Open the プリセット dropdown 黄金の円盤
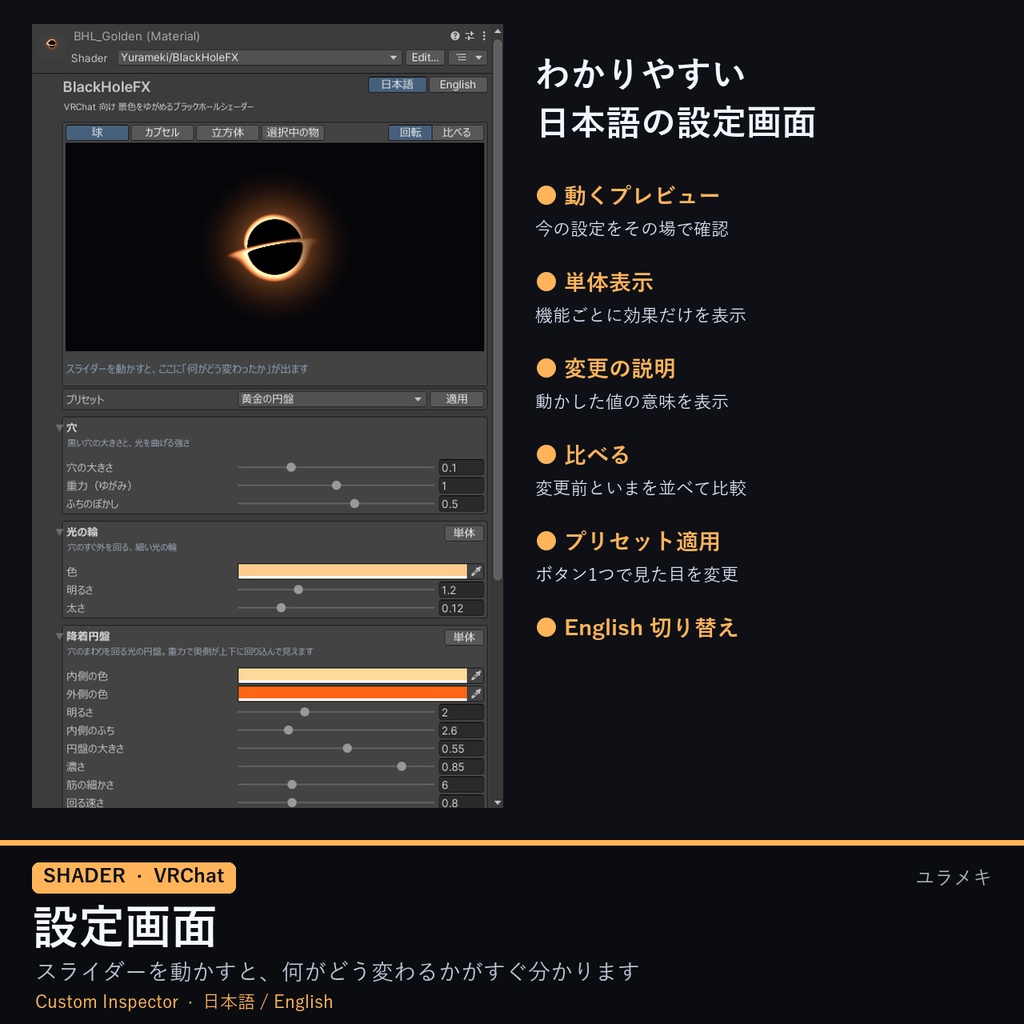This screenshot has height=1024, width=1024. click(332, 399)
